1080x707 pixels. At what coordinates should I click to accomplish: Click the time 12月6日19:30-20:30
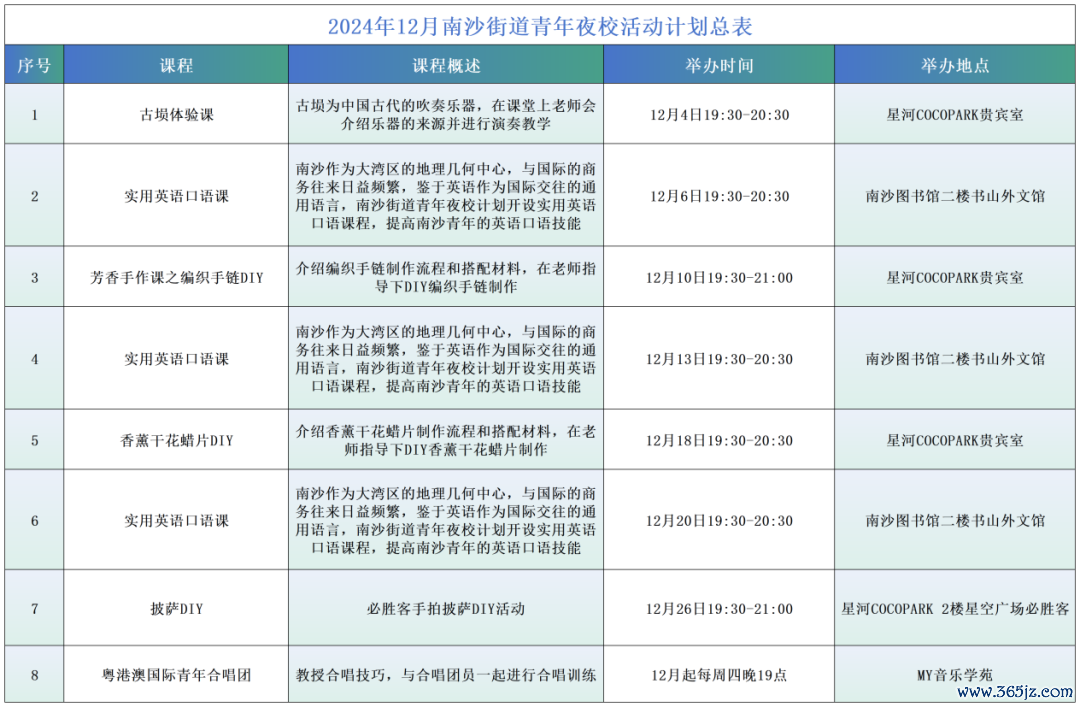coord(719,196)
